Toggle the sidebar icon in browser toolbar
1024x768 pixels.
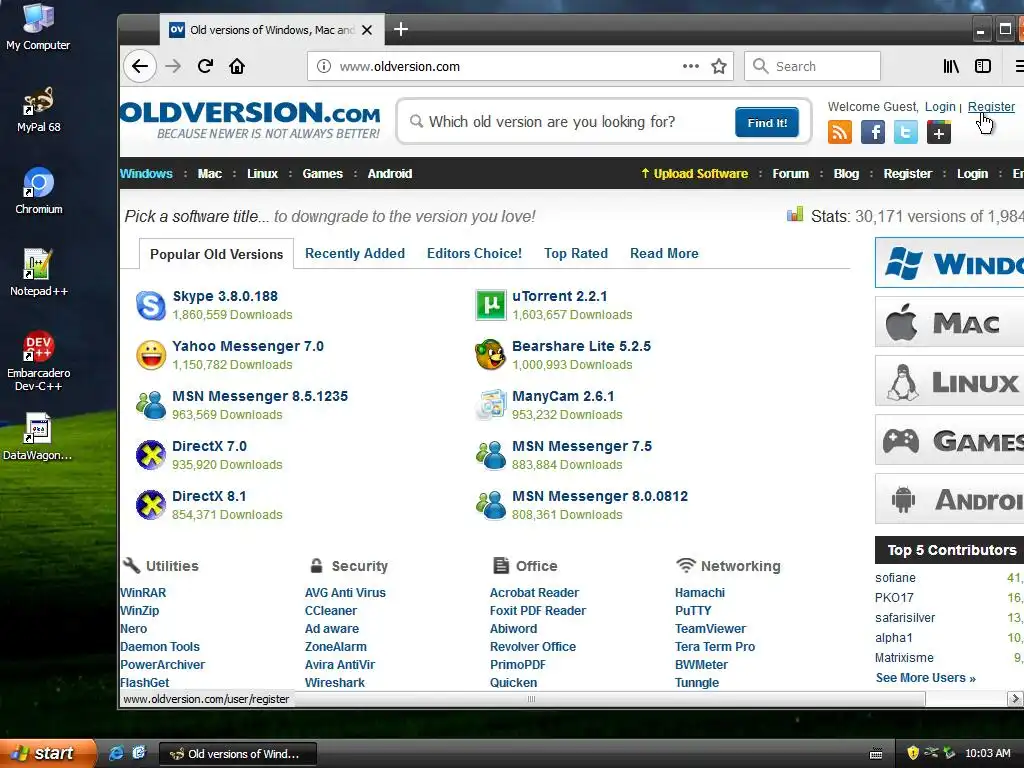pos(983,66)
